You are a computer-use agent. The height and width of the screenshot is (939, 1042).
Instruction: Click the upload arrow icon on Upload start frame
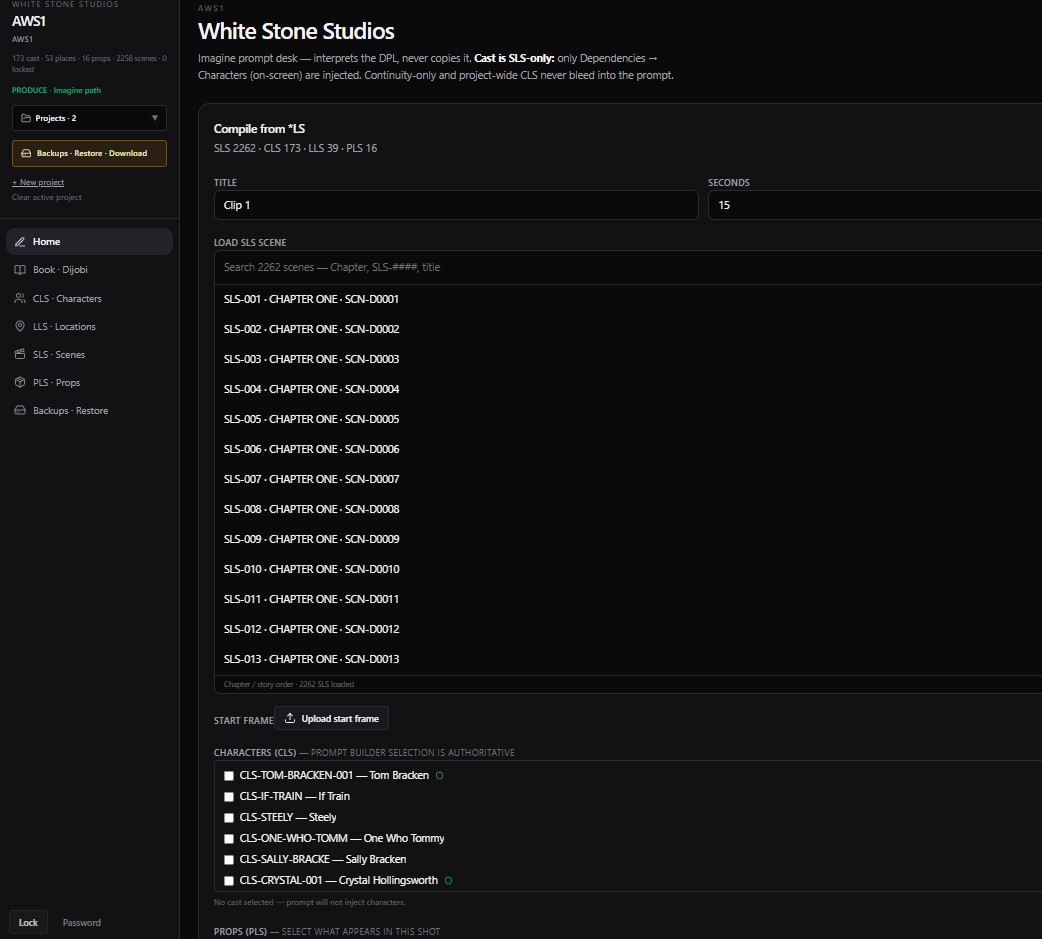(290, 718)
